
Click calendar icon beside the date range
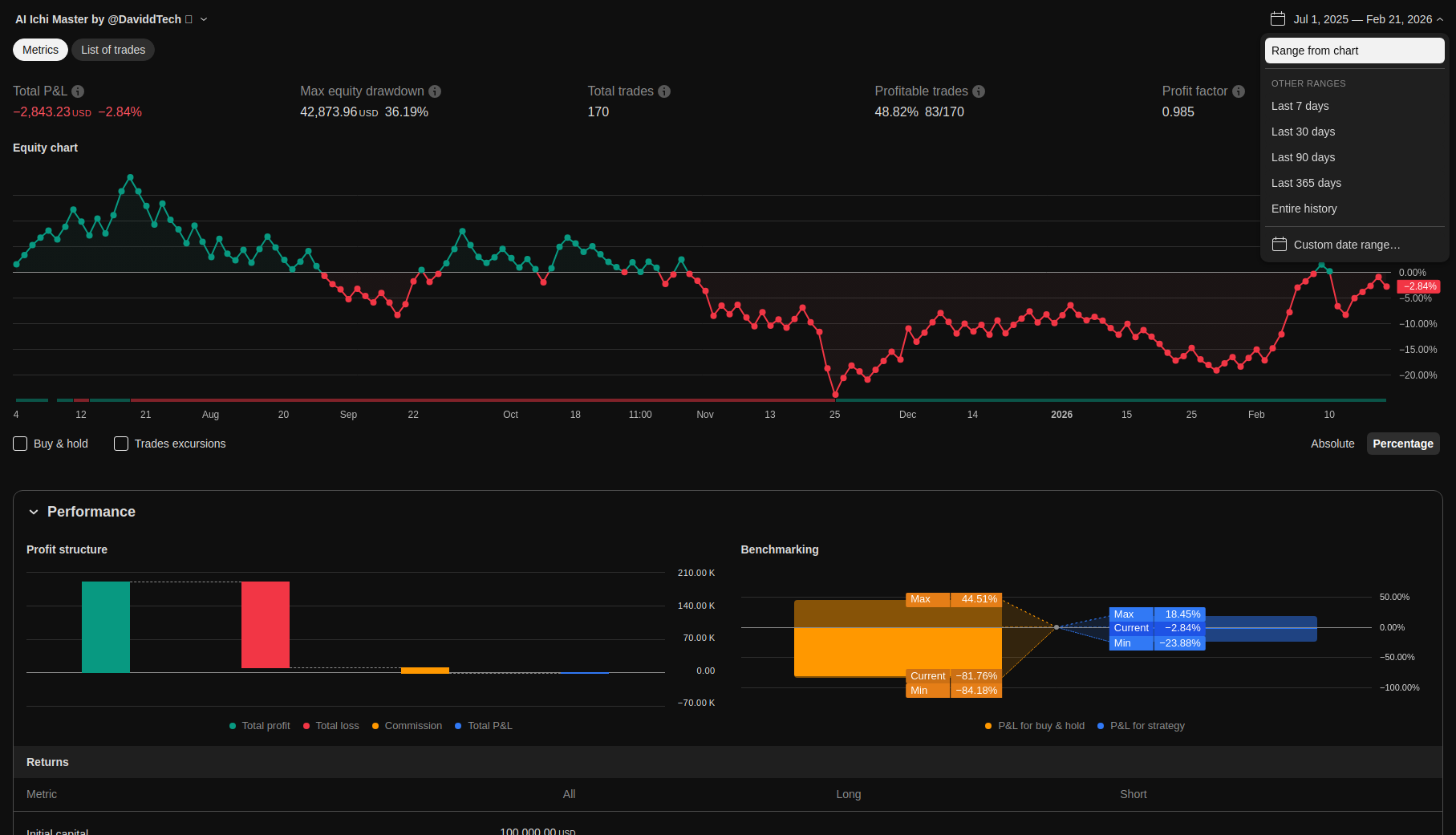click(1278, 19)
